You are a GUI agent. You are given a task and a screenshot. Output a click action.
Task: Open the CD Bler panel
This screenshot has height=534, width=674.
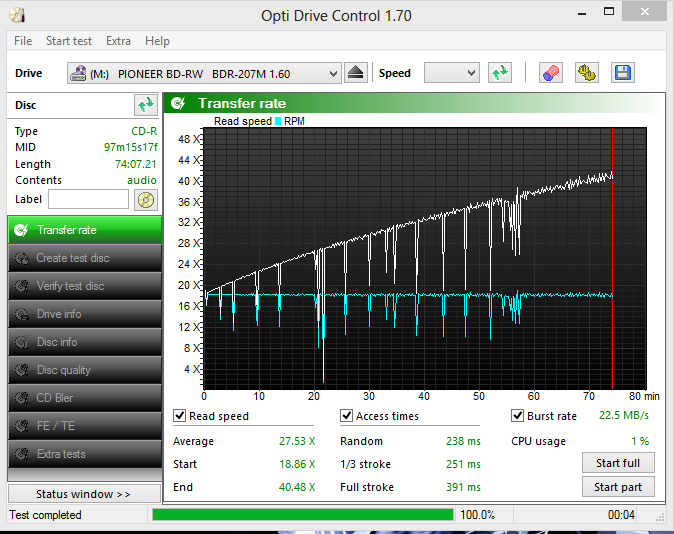coord(85,398)
